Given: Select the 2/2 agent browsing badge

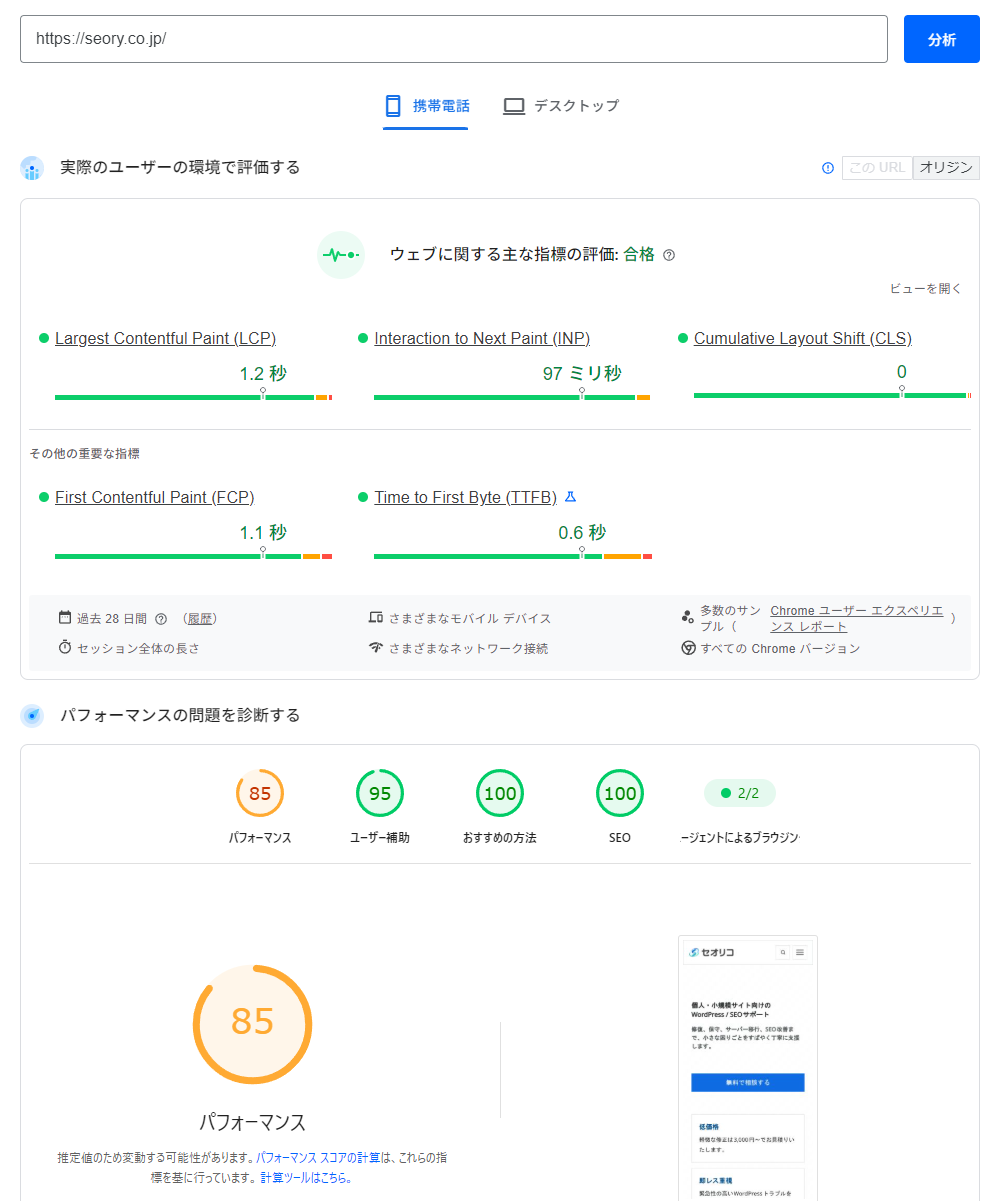Looking at the screenshot, I should [740, 794].
